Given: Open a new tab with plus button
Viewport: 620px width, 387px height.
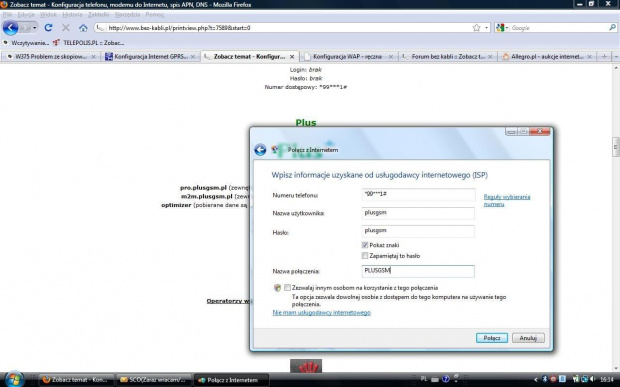Looking at the screenshot, I should [604, 57].
